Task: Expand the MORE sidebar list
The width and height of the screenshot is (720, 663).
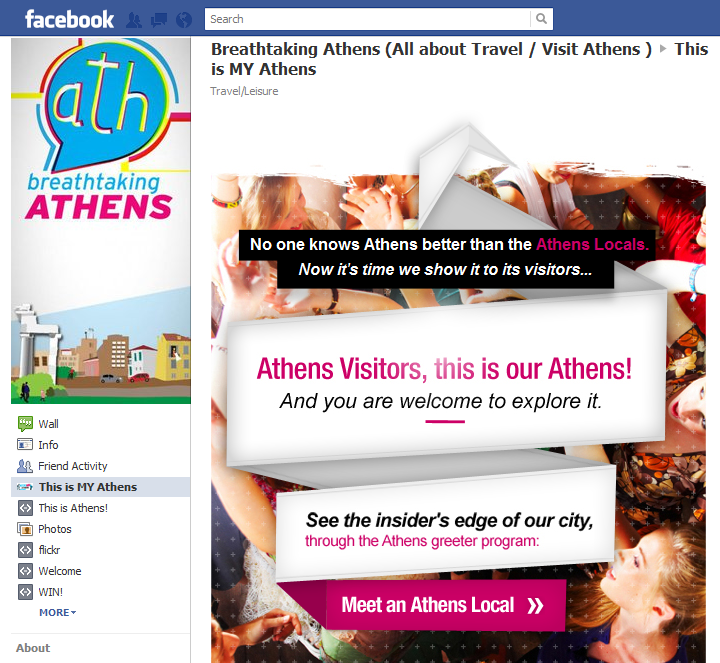Action: click(57, 612)
